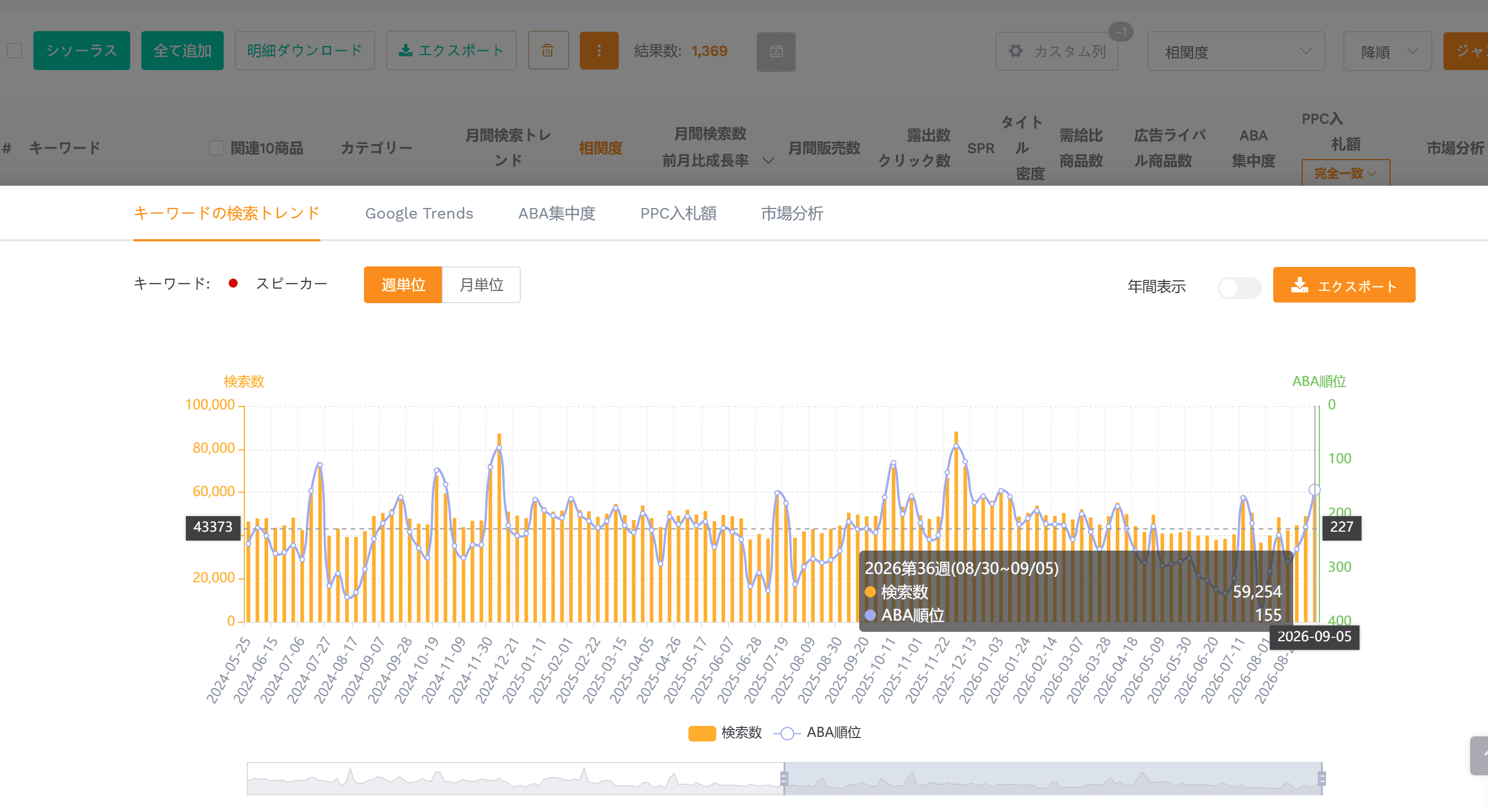Viewport: 1488px width, 812px height.
Task: Select the 月単位 view button
Action: click(x=481, y=285)
